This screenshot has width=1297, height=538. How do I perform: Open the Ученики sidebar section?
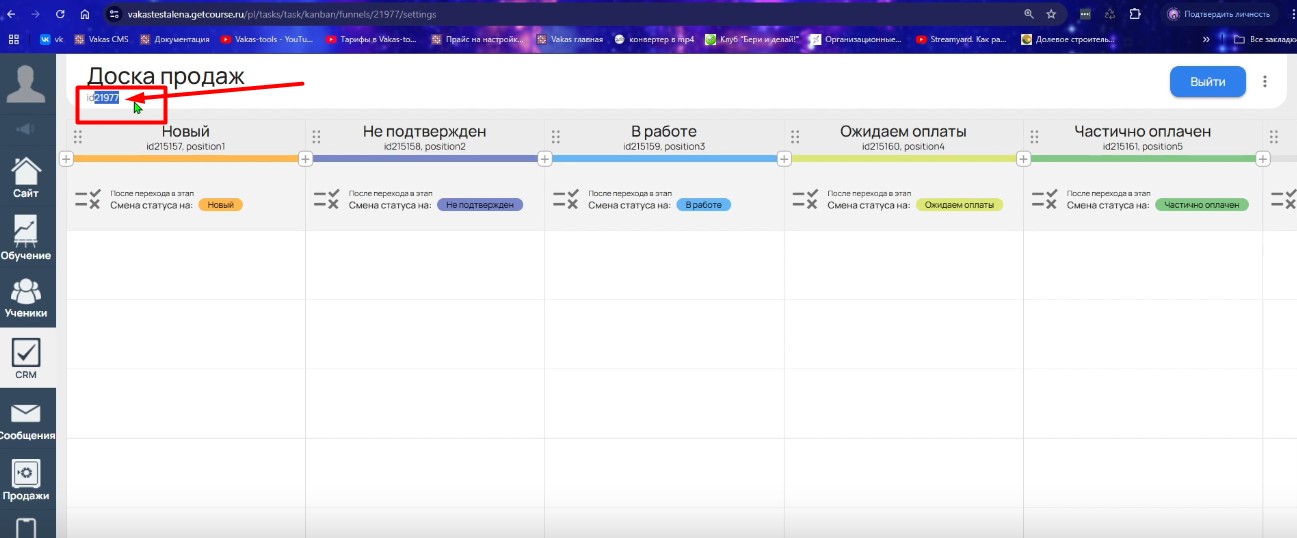pyautogui.click(x=26, y=298)
